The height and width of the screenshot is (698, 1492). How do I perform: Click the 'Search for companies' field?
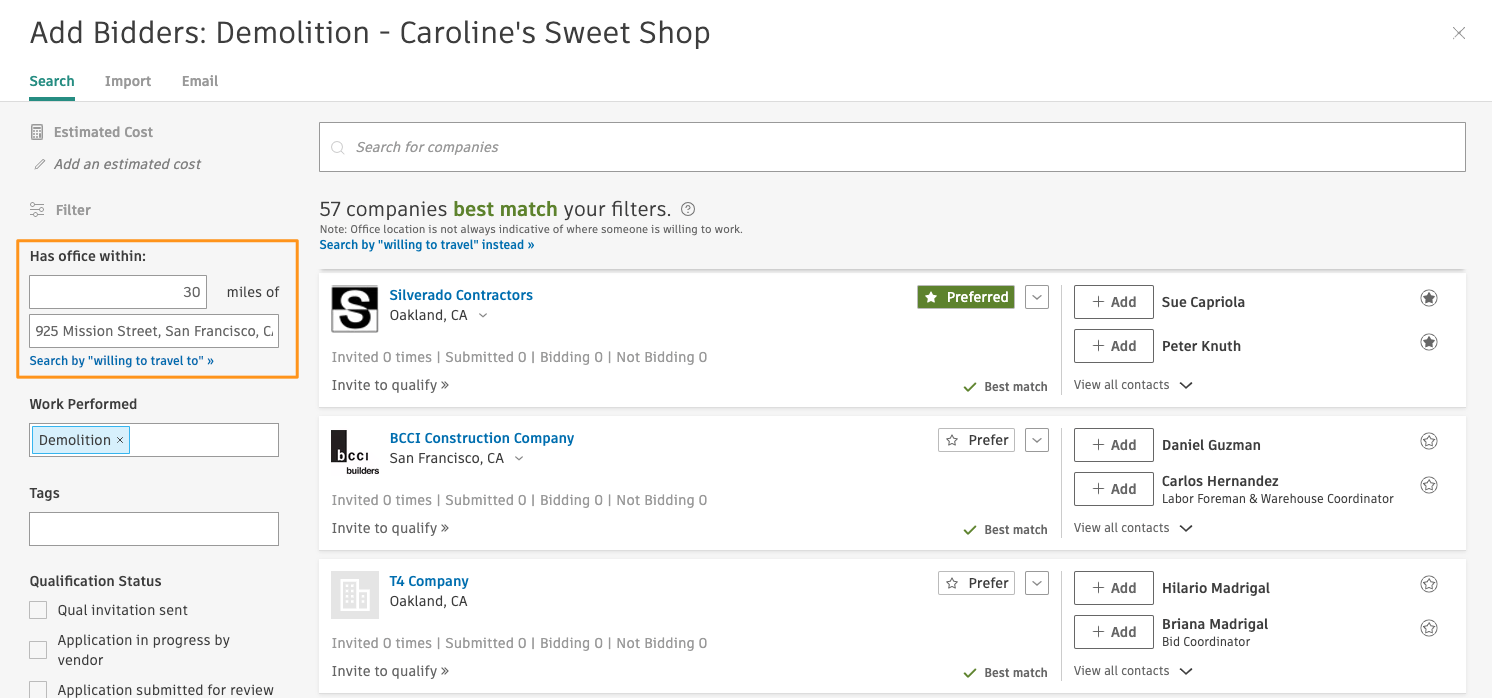[892, 147]
